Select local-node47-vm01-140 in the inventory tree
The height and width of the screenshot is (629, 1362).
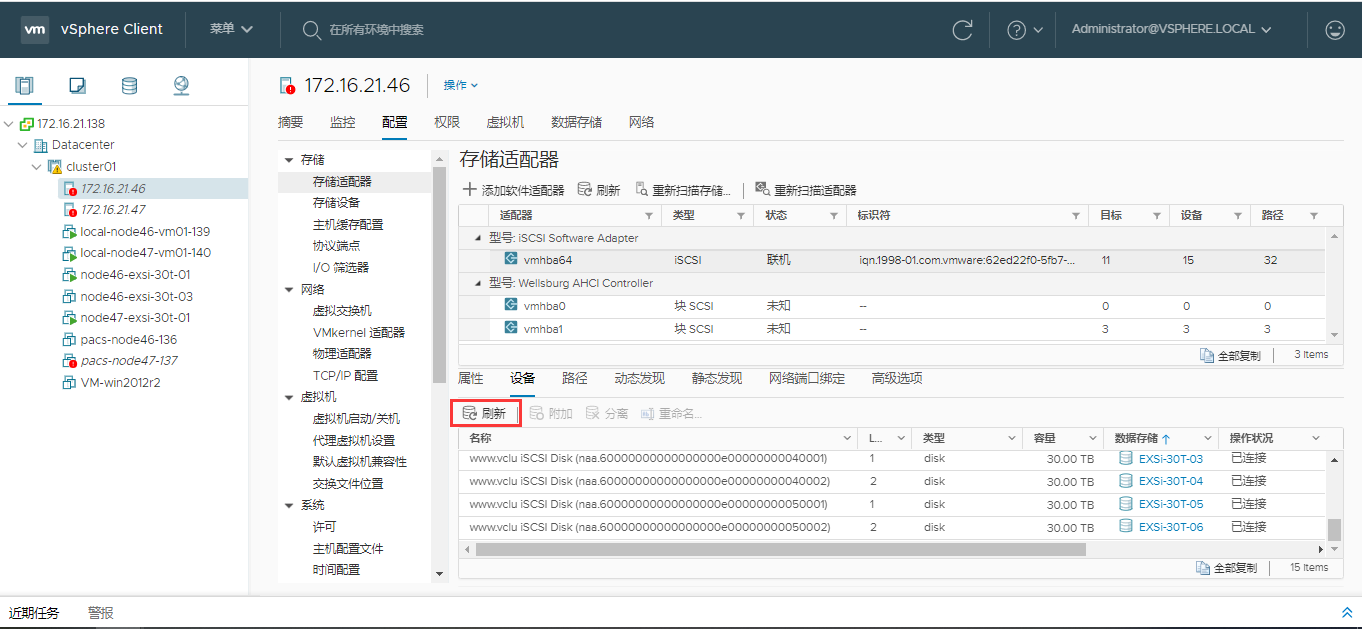pyautogui.click(x=146, y=253)
